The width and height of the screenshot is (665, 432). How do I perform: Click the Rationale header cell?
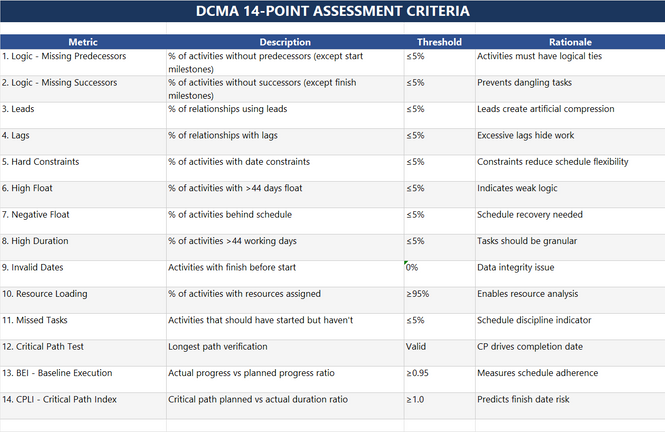(569, 43)
